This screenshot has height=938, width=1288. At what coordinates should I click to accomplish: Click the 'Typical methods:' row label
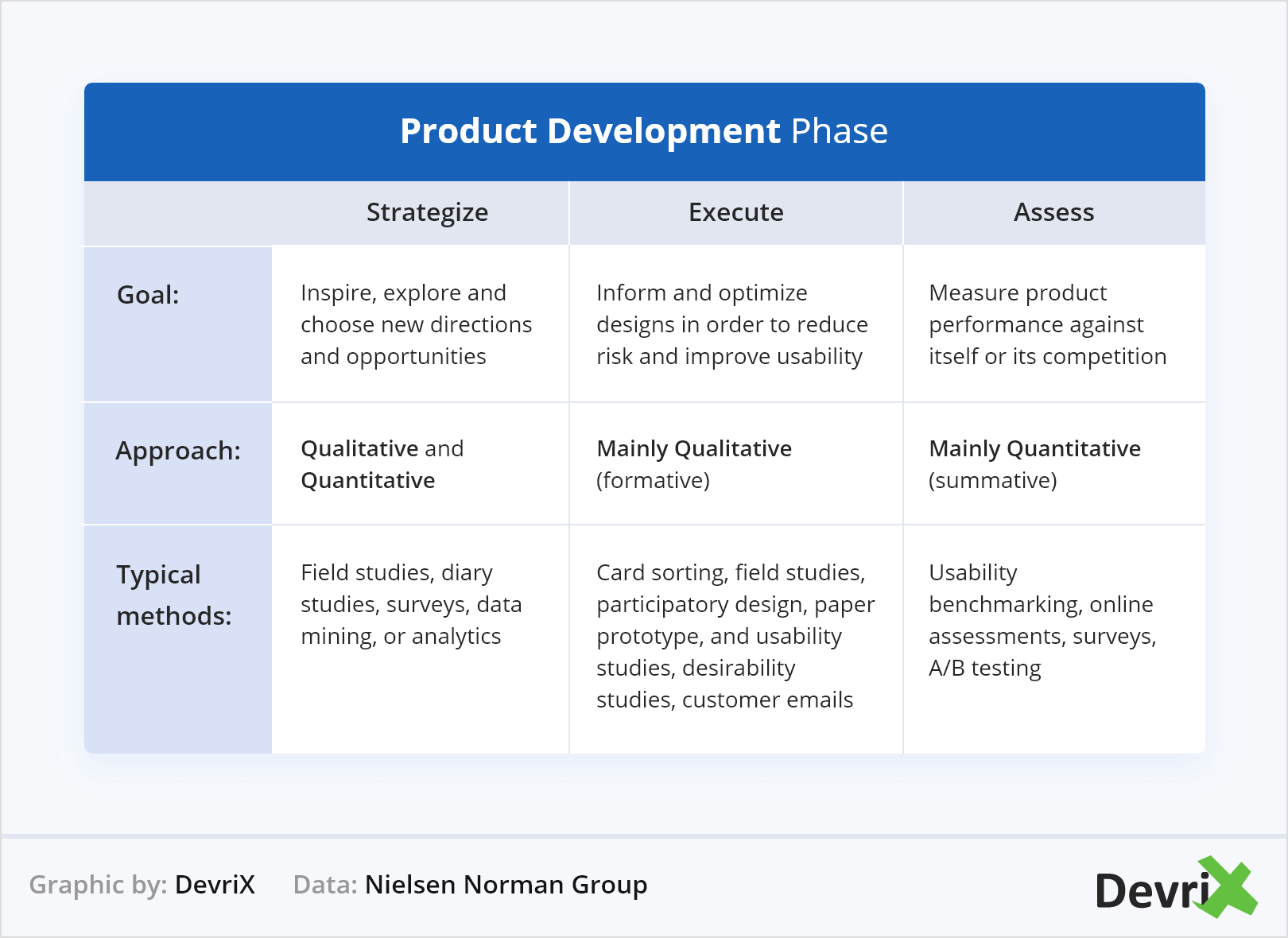point(174,595)
